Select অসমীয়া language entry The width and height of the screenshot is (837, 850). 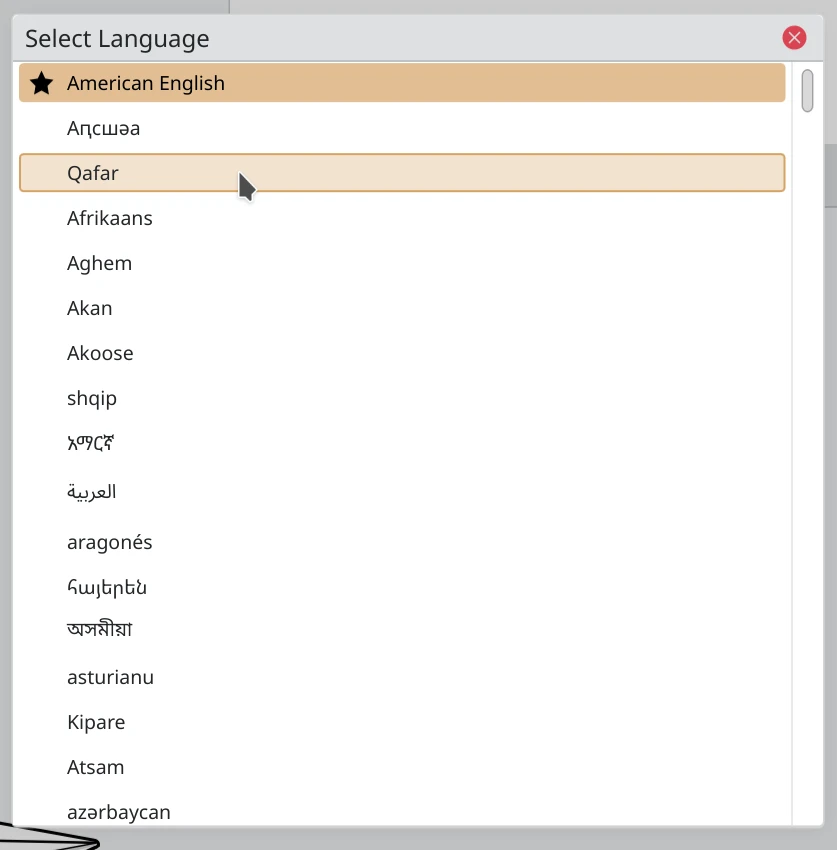click(402, 630)
